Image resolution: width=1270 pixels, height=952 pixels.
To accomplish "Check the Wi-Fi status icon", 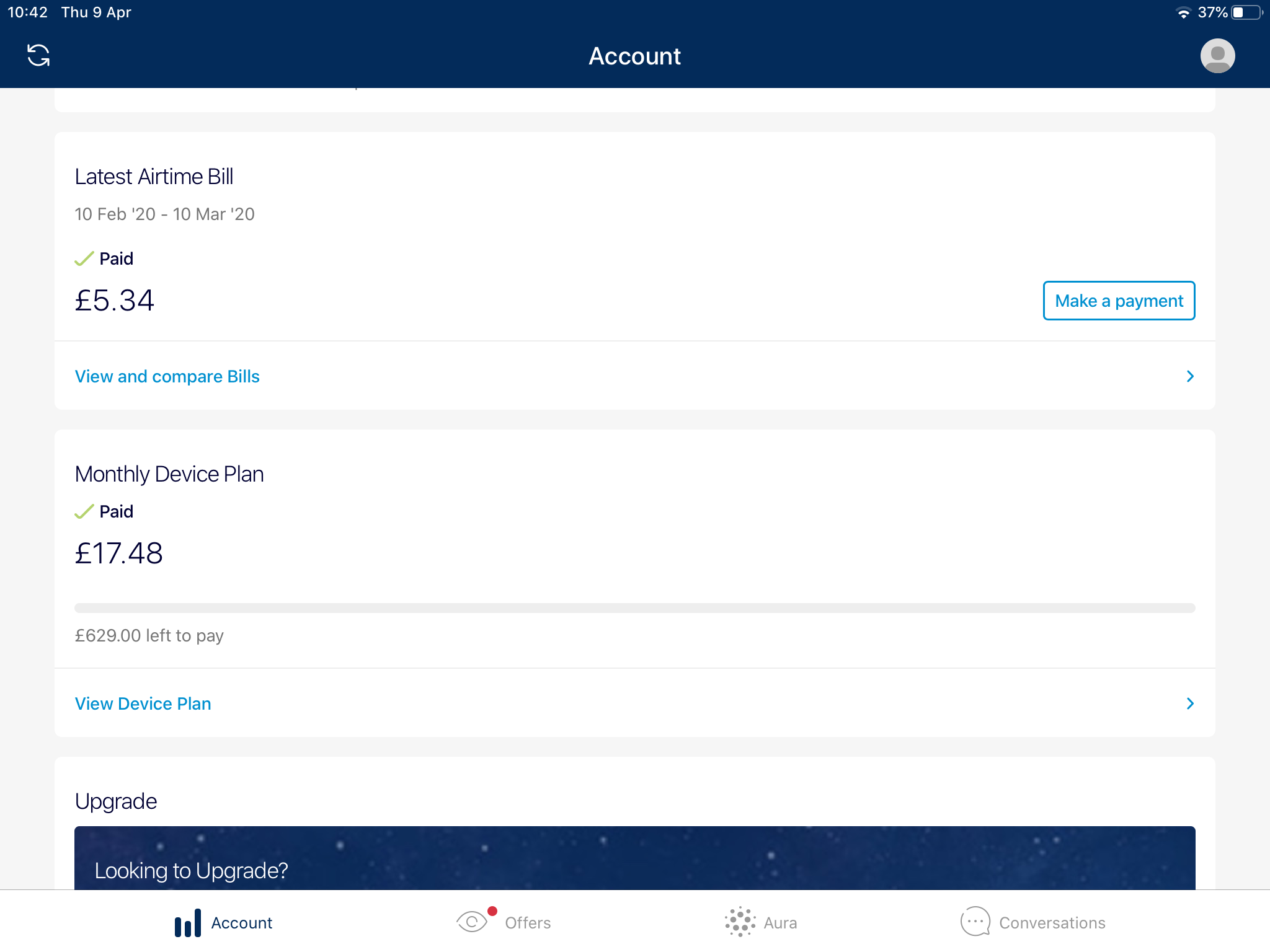I will click(x=1183, y=12).
